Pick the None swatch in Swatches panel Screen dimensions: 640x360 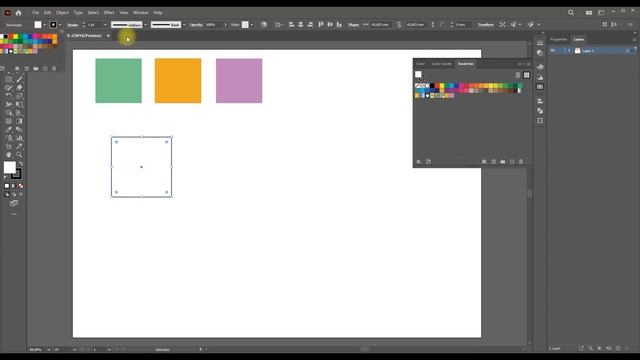click(418, 86)
